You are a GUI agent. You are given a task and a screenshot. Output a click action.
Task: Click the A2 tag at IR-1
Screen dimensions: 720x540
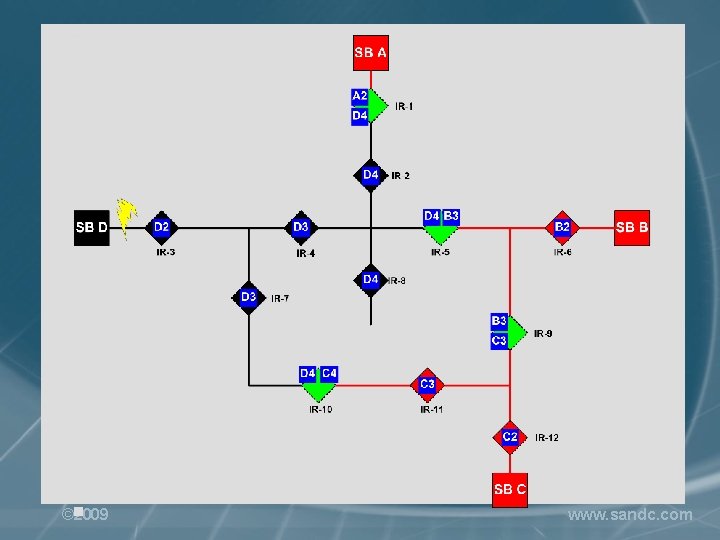(360, 97)
